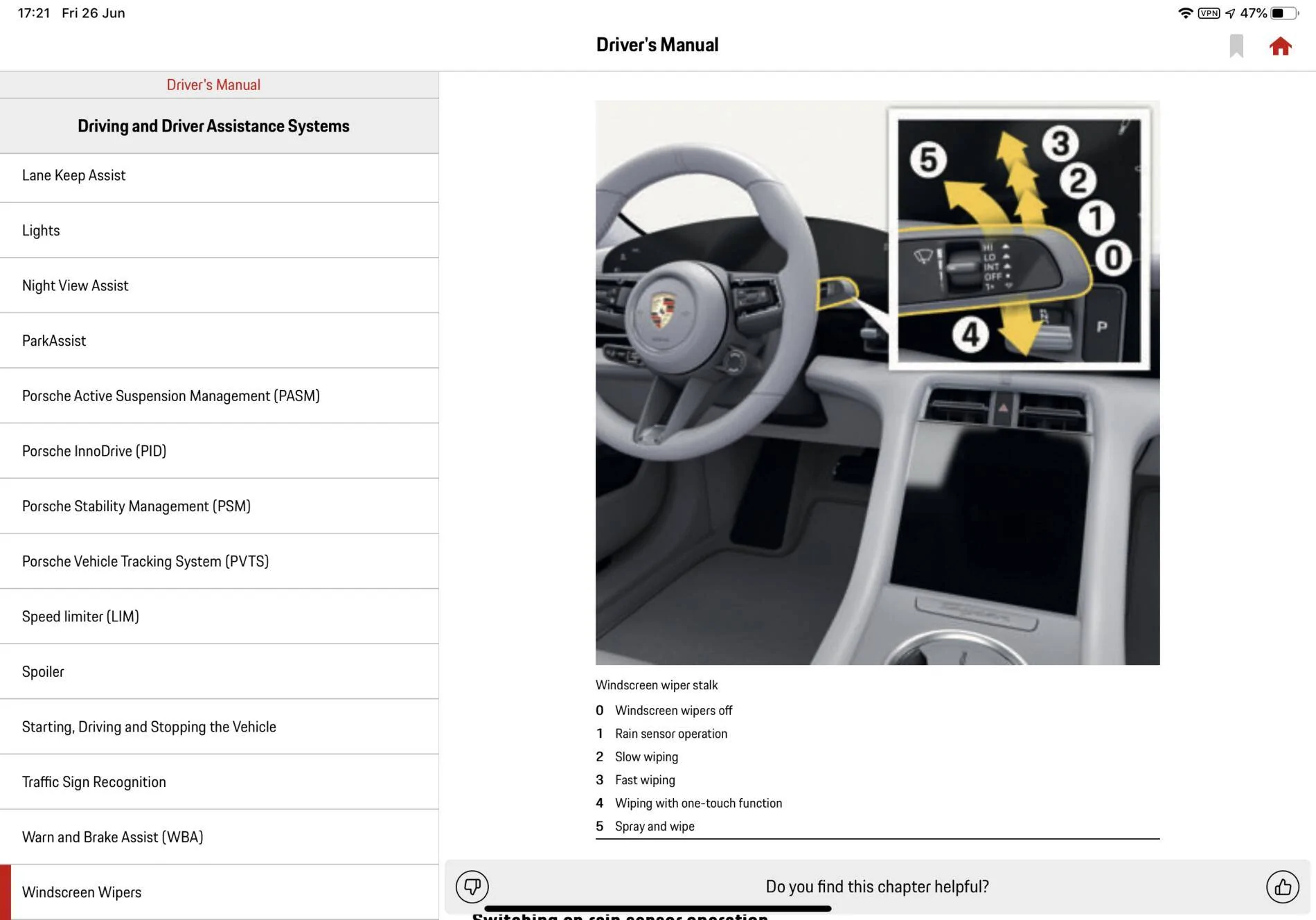Tap the thumbs up feedback icon
This screenshot has height=920, width=1316.
[1283, 886]
